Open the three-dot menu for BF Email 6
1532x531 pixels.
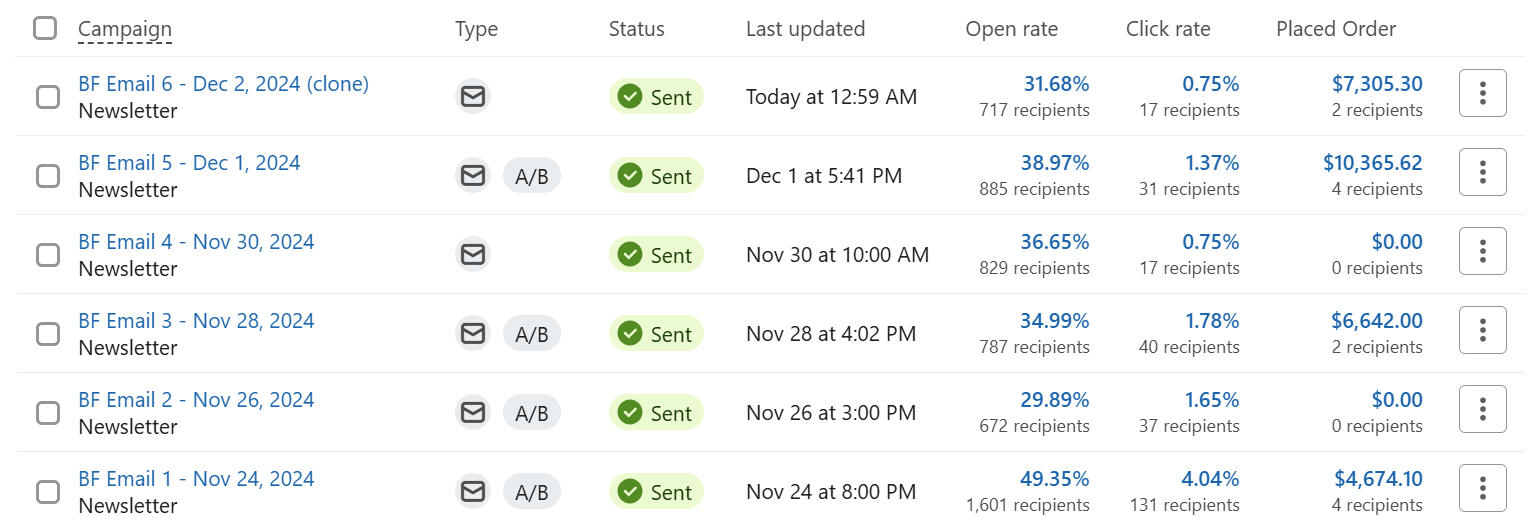point(1482,94)
